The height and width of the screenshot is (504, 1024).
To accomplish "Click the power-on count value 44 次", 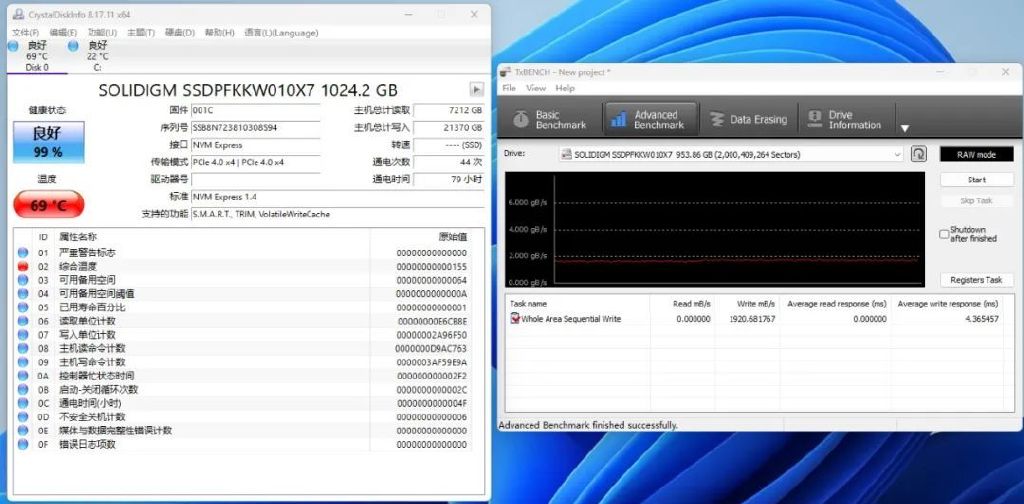I will click(x=449, y=162).
